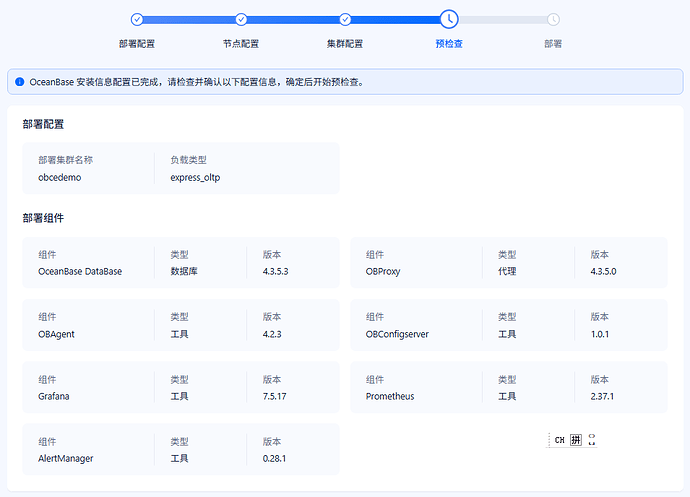Go to the 部署配置 step label

click(137, 44)
